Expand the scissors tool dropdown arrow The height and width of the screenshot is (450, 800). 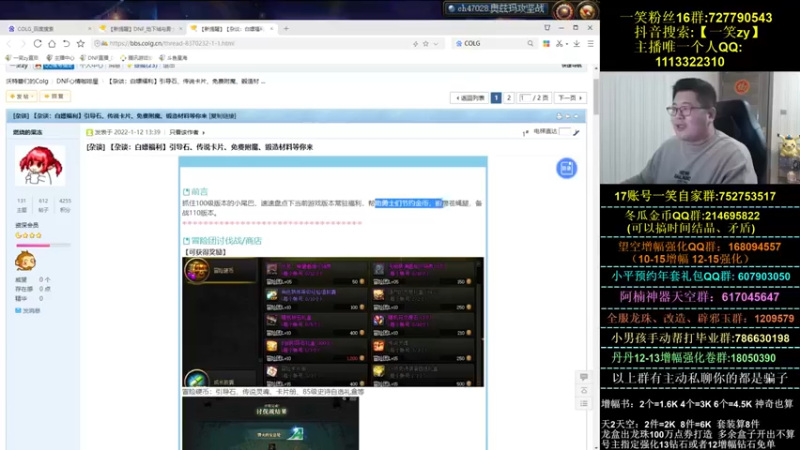point(566,44)
